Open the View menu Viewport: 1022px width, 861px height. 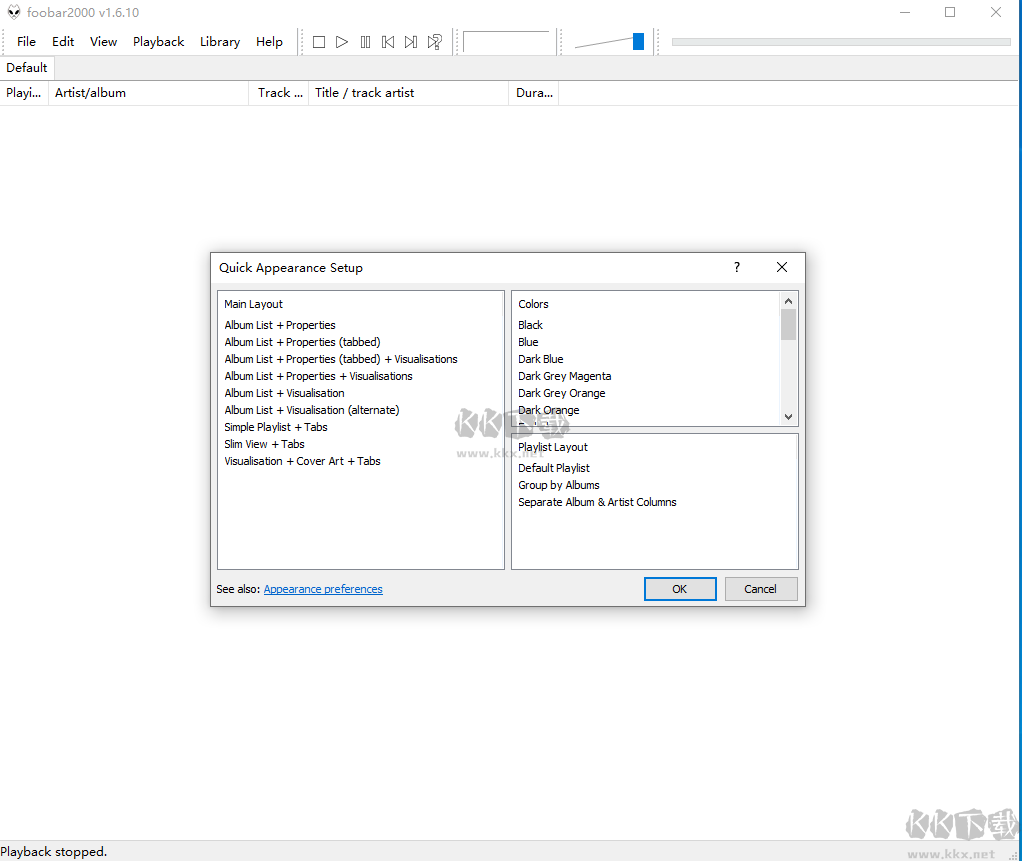click(104, 42)
